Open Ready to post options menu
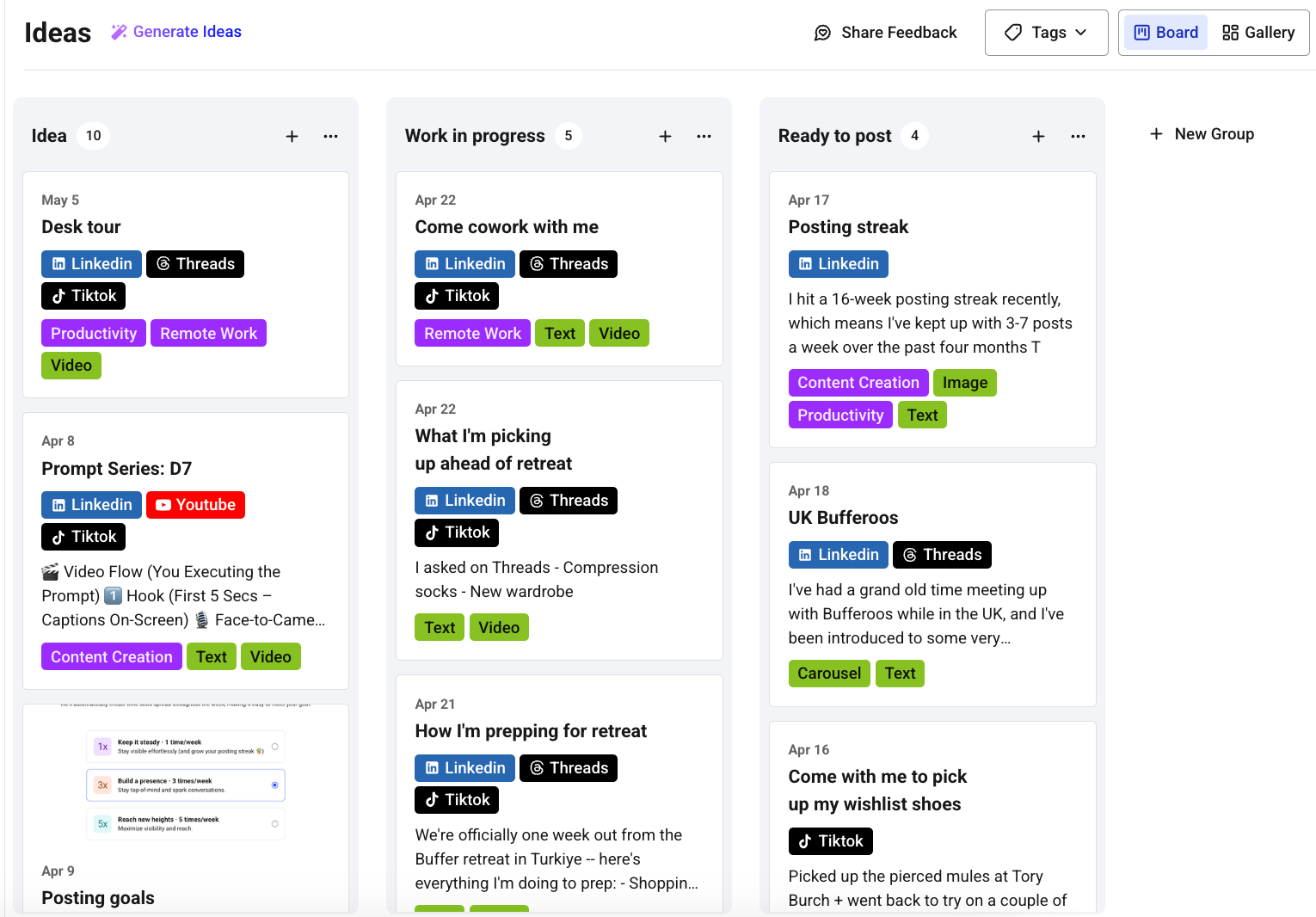The height and width of the screenshot is (917, 1316). [1078, 136]
